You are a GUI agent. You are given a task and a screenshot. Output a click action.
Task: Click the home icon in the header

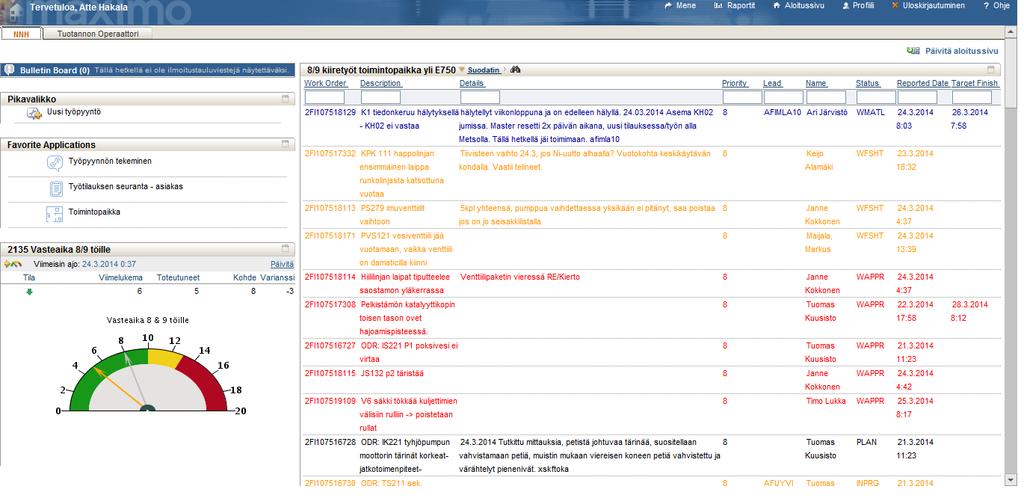15,11
